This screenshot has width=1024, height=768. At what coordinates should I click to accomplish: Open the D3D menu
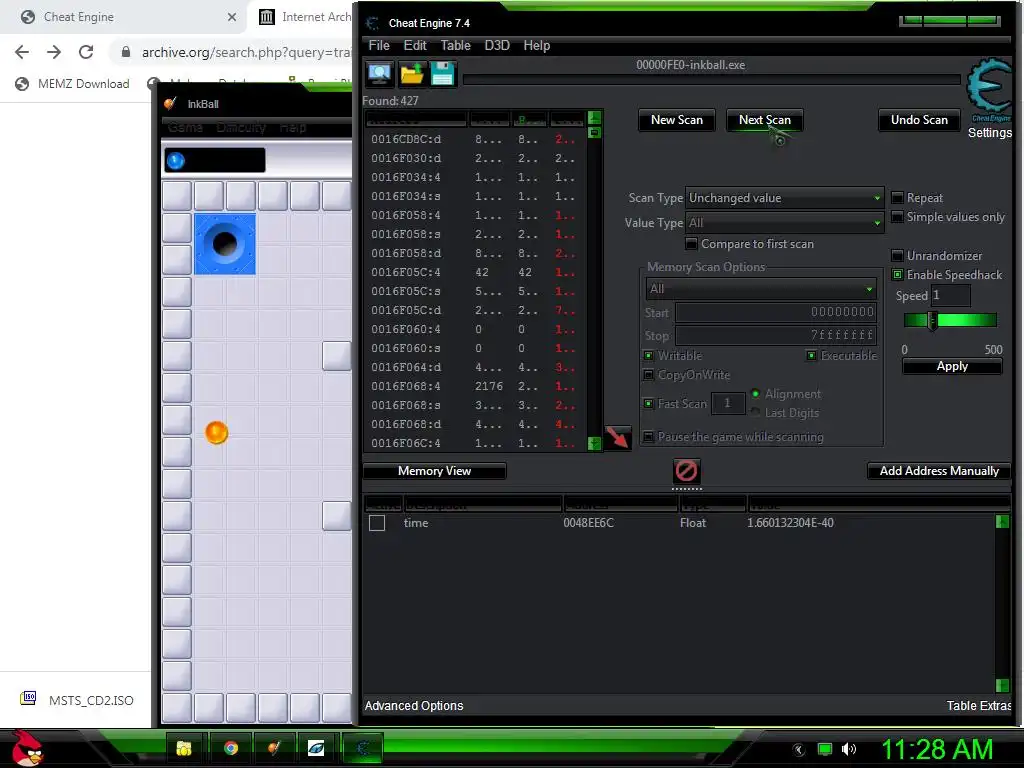point(496,45)
